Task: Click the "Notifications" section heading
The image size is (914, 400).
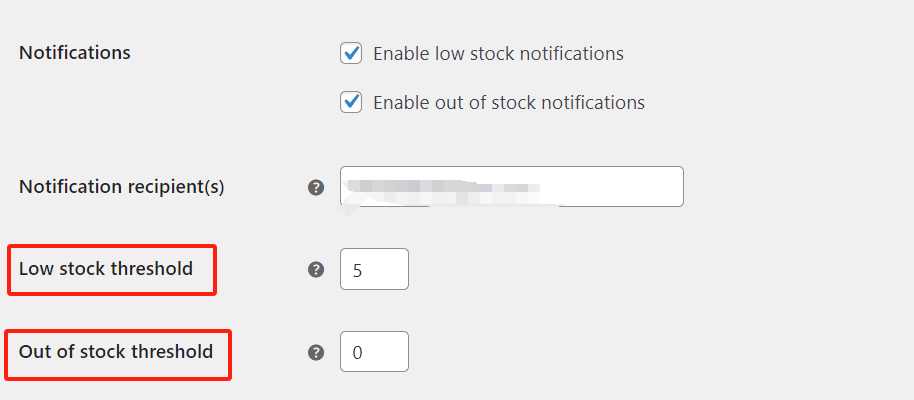Action: [75, 52]
